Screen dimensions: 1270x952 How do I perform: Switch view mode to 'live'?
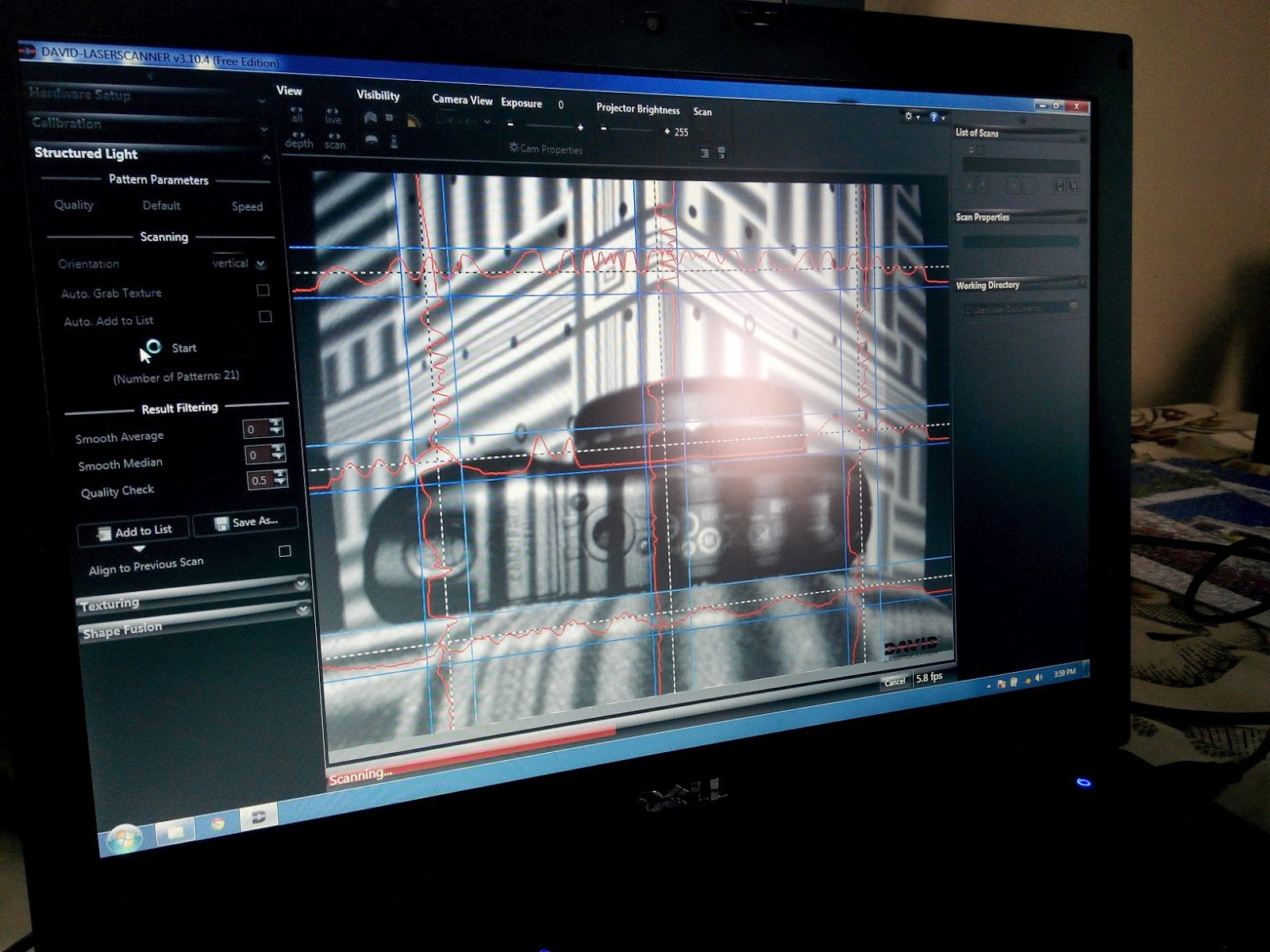[x=333, y=116]
